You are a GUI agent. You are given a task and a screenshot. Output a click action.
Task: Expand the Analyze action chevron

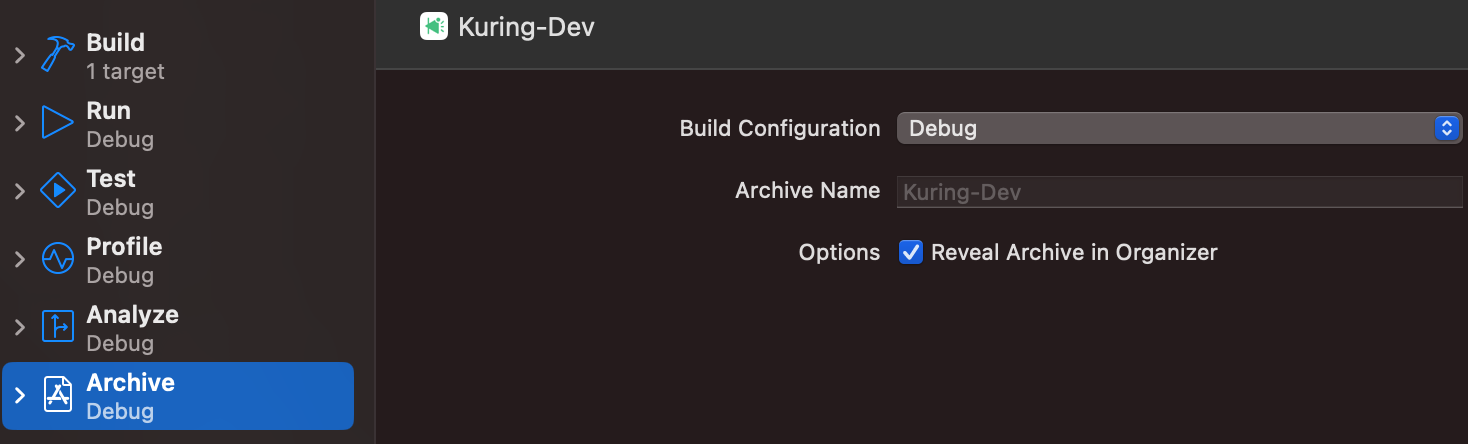pyautogui.click(x=19, y=328)
